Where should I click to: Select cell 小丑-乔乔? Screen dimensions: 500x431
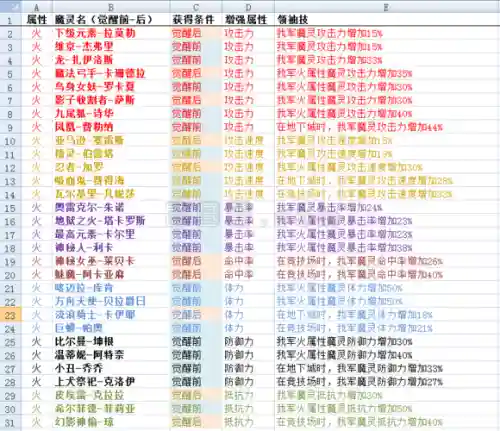click(x=111, y=369)
